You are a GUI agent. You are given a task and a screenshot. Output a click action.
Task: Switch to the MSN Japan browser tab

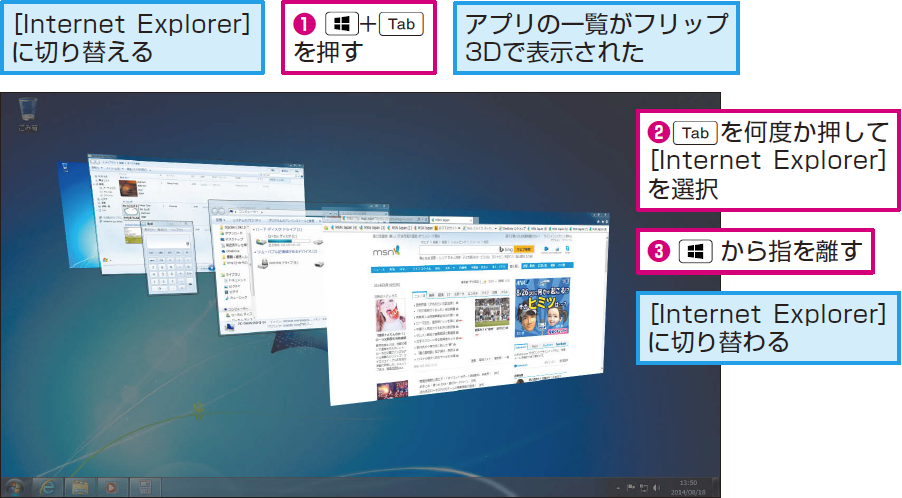point(451,220)
